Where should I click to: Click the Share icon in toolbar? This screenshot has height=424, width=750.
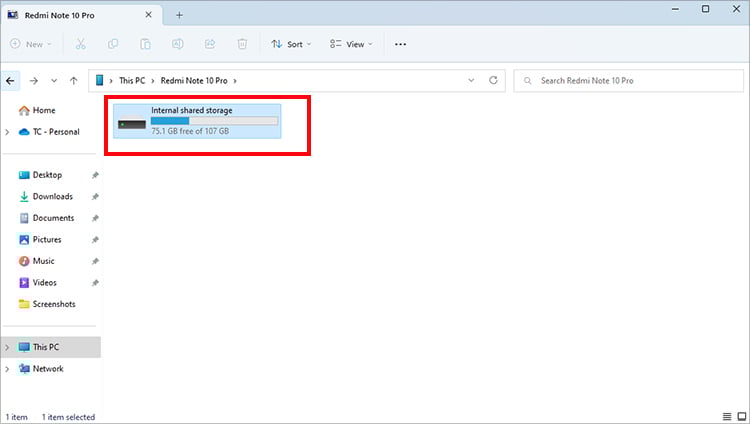pos(209,44)
